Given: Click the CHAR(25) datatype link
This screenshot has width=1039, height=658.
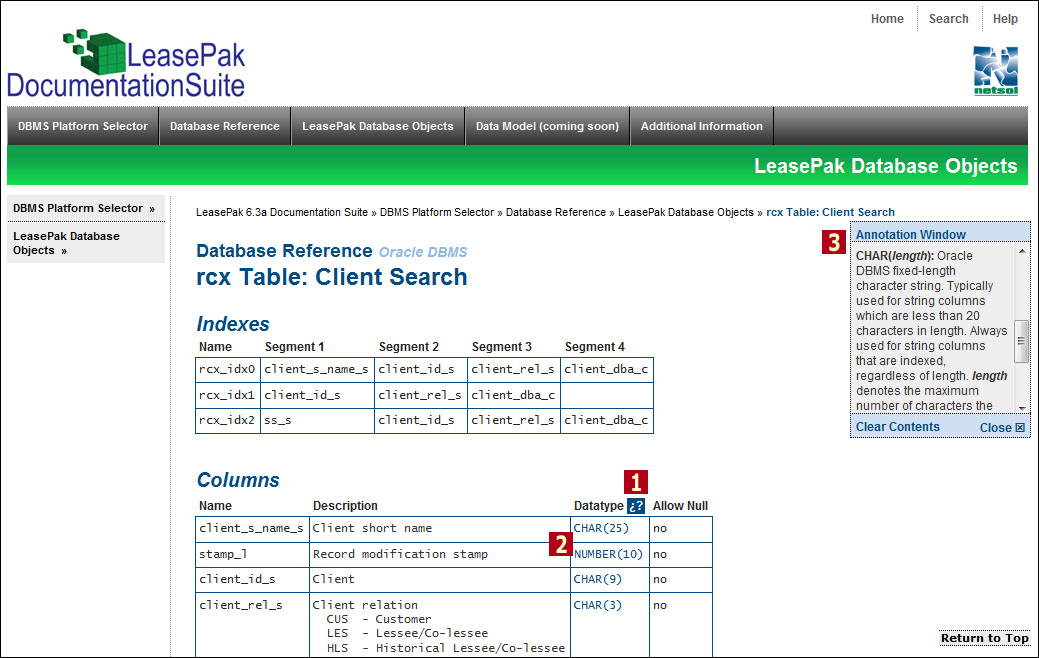Looking at the screenshot, I should pos(601,528).
